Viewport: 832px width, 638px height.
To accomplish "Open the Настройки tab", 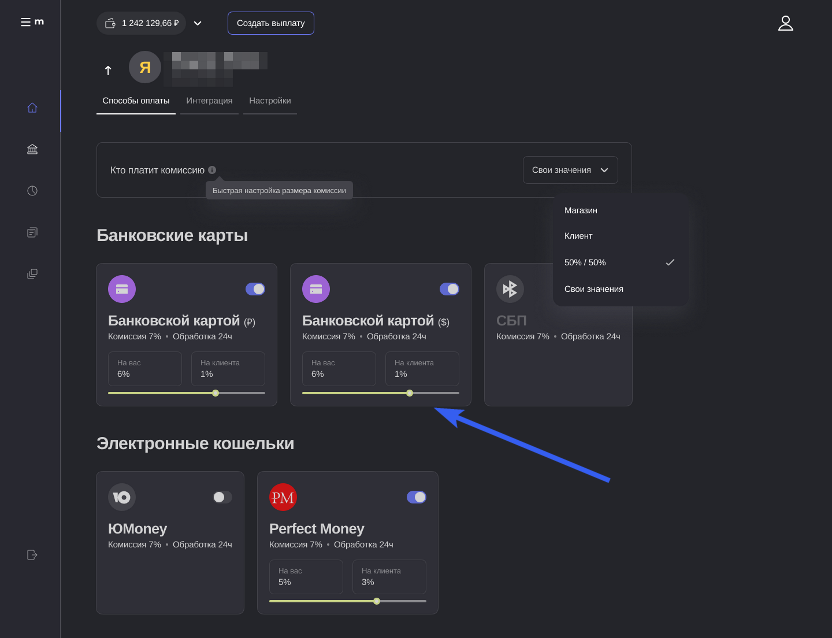I will pos(270,100).
